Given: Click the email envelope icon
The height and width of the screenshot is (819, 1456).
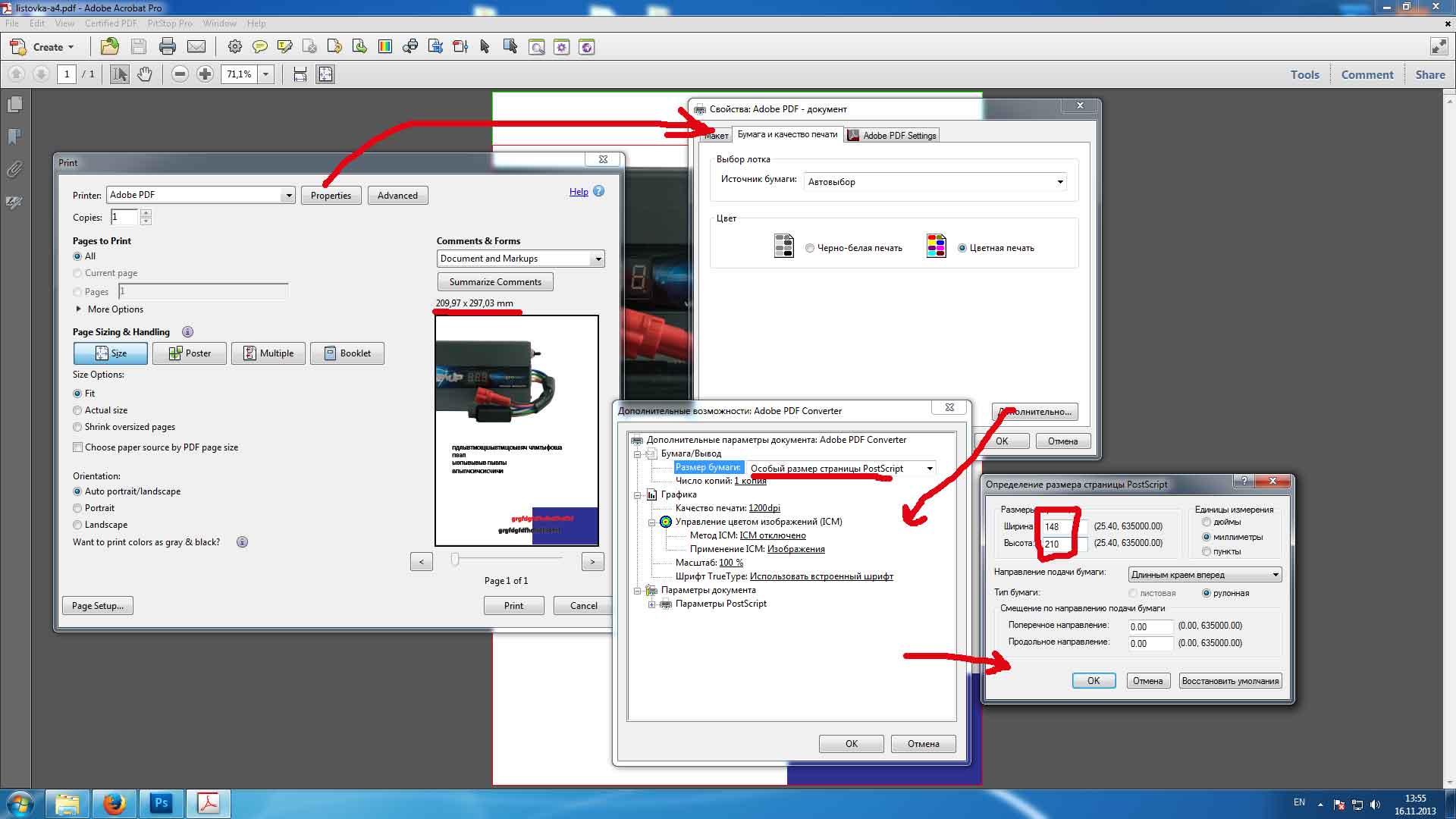Looking at the screenshot, I should click(x=196, y=47).
